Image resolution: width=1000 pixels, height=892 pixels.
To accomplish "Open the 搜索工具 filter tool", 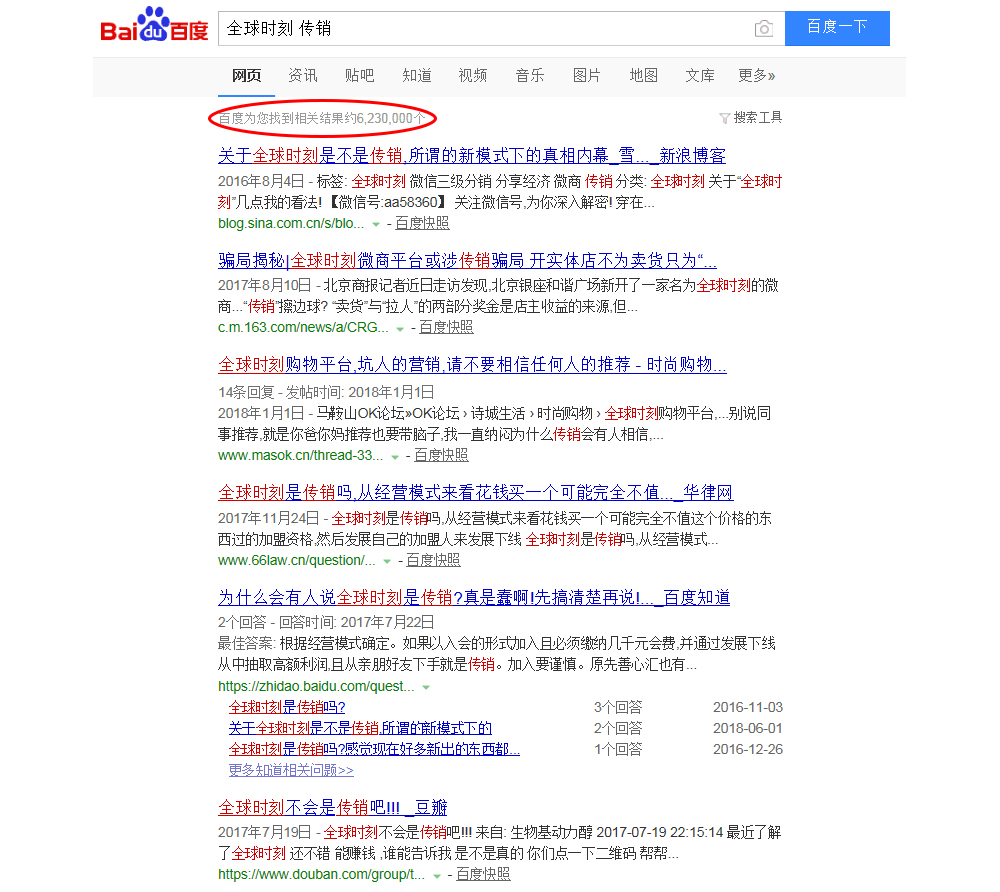I will [x=751, y=118].
